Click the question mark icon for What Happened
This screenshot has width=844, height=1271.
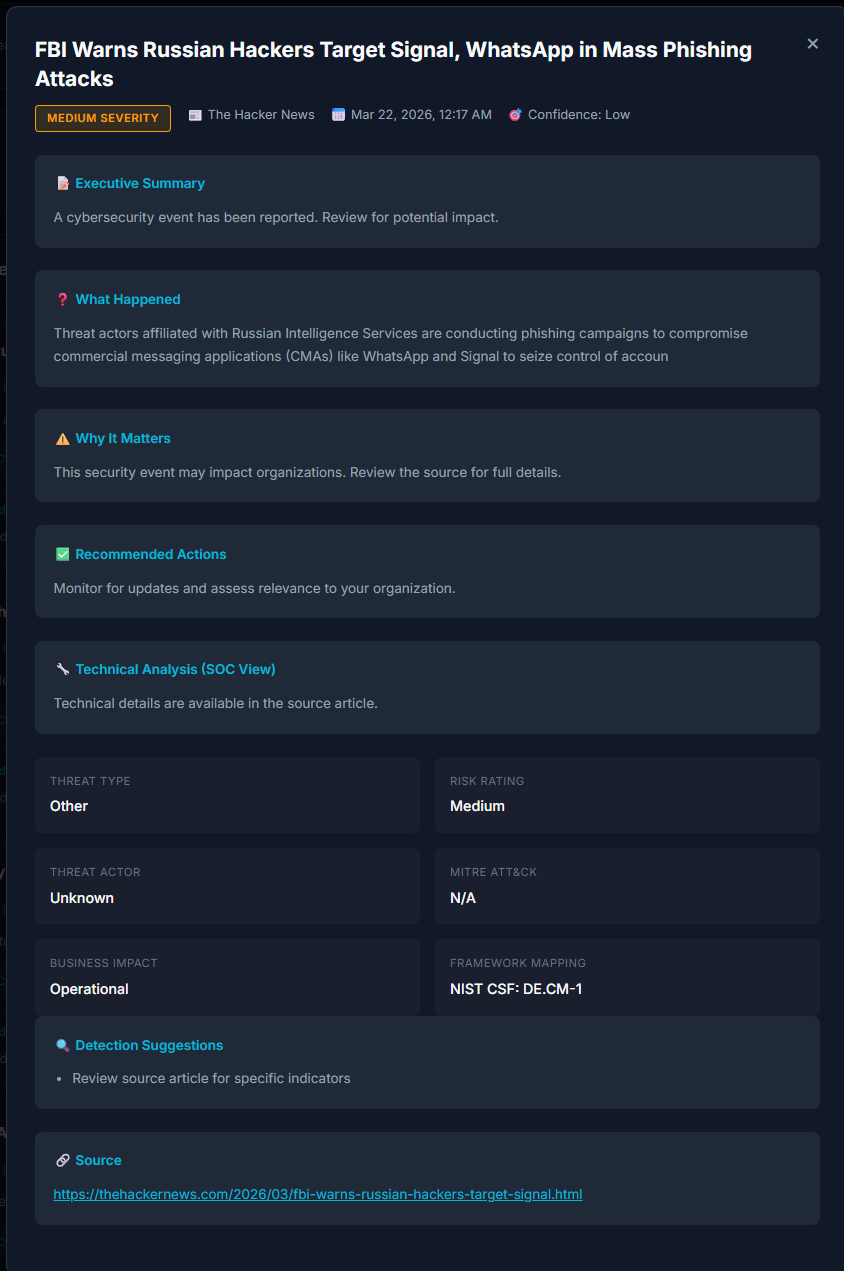(x=63, y=299)
